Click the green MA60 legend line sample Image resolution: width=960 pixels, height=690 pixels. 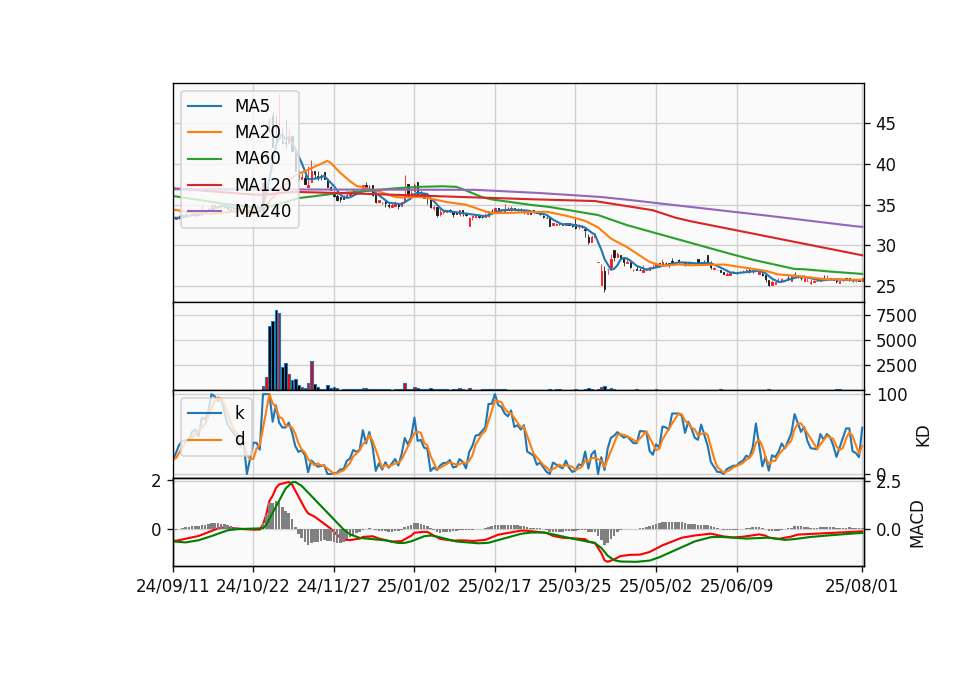(x=204, y=159)
